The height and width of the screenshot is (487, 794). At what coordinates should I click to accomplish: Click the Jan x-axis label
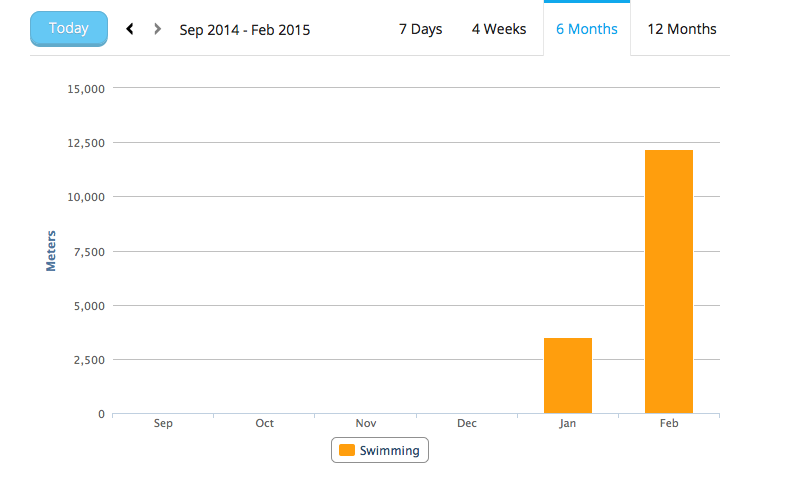(567, 423)
